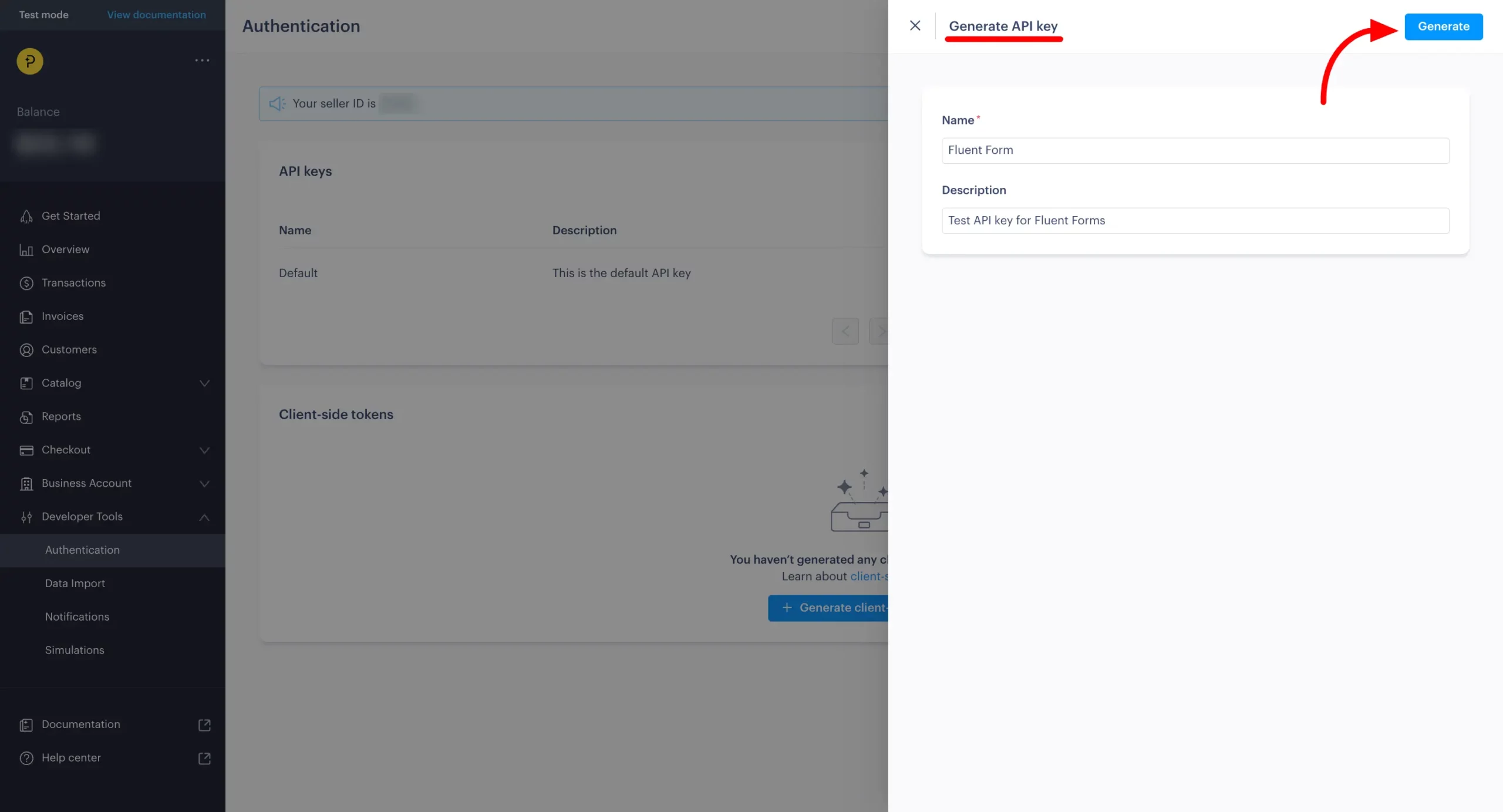The image size is (1503, 812).
Task: Open the Simulations submenu item
Action: [x=75, y=650]
